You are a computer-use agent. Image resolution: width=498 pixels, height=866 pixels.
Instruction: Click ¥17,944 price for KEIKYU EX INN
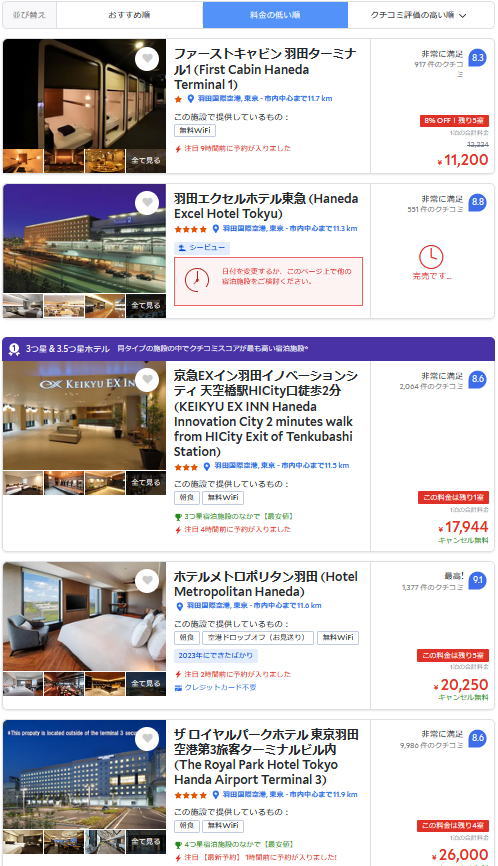(463, 527)
